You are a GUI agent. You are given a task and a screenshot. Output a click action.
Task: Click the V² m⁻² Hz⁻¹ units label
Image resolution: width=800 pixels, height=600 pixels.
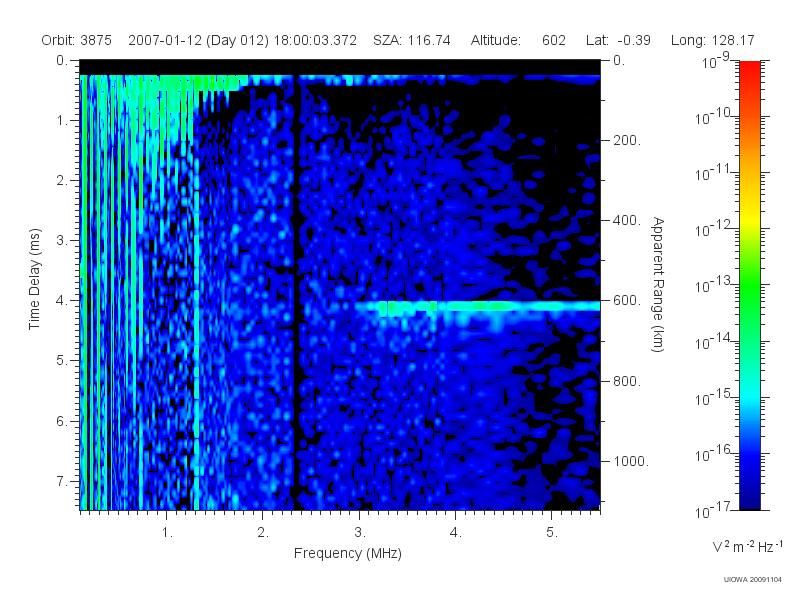point(747,546)
